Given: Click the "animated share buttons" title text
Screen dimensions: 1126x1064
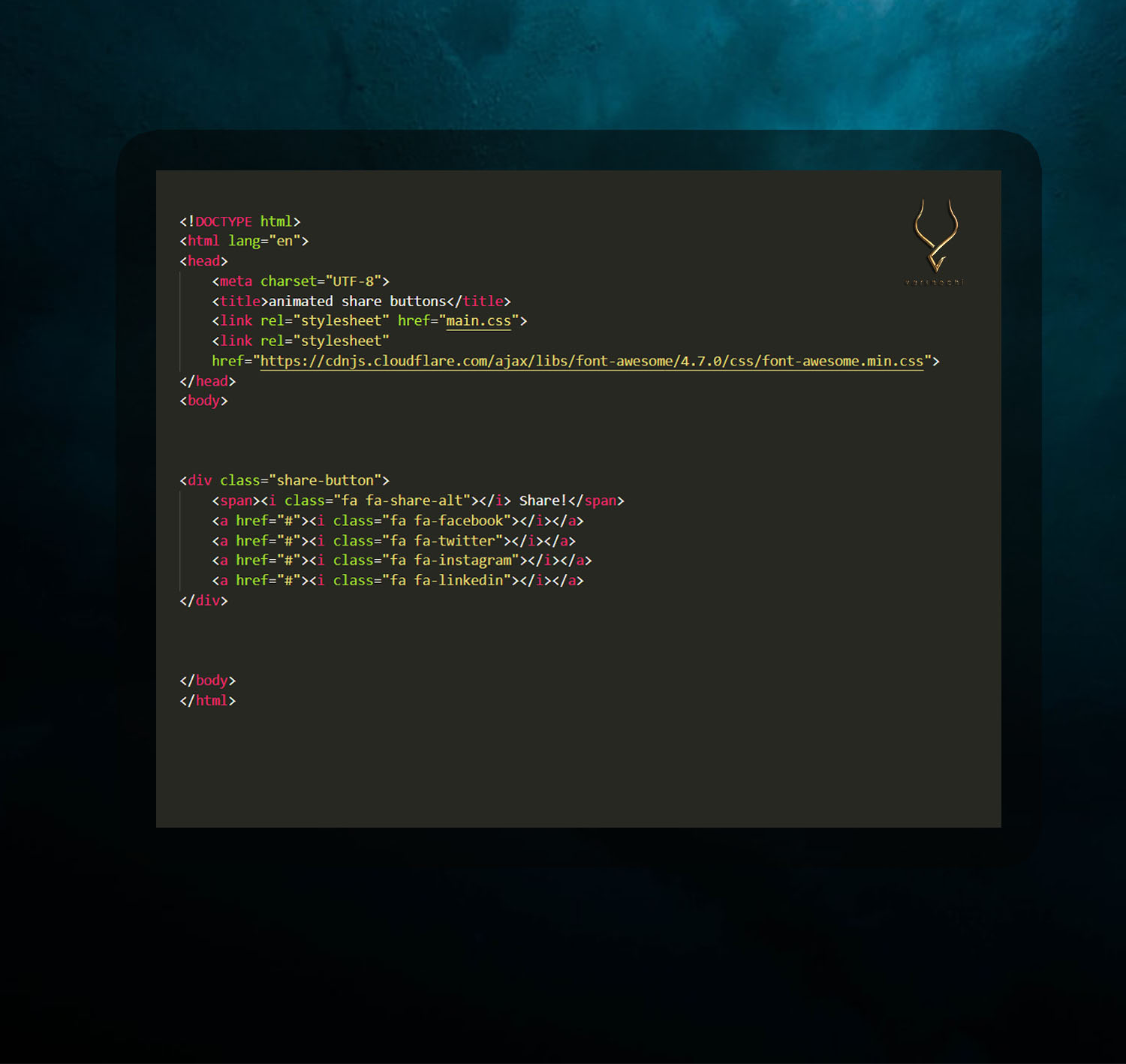Looking at the screenshot, I should (357, 302).
